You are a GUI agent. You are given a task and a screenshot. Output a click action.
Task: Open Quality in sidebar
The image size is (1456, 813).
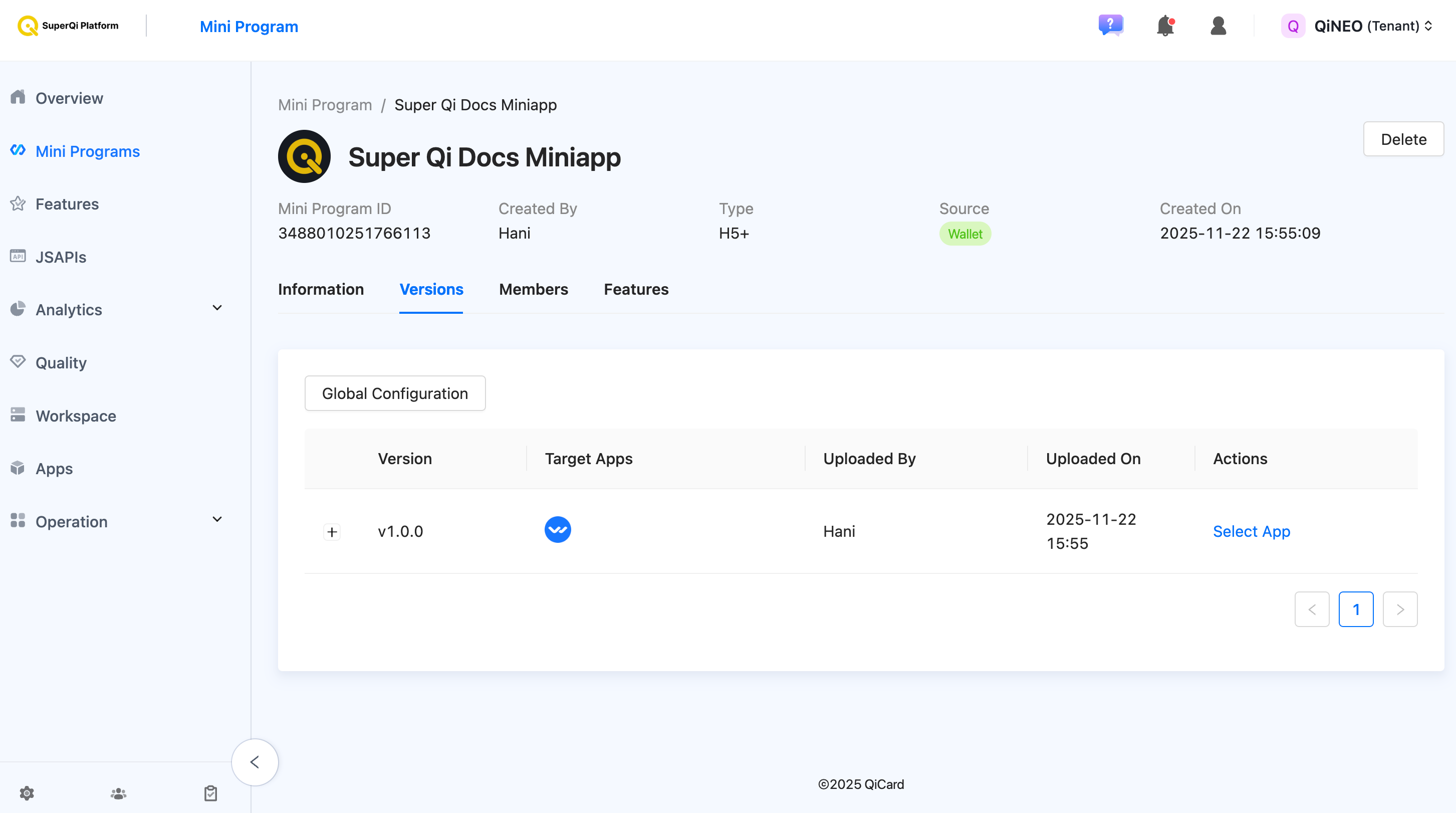[61, 363]
